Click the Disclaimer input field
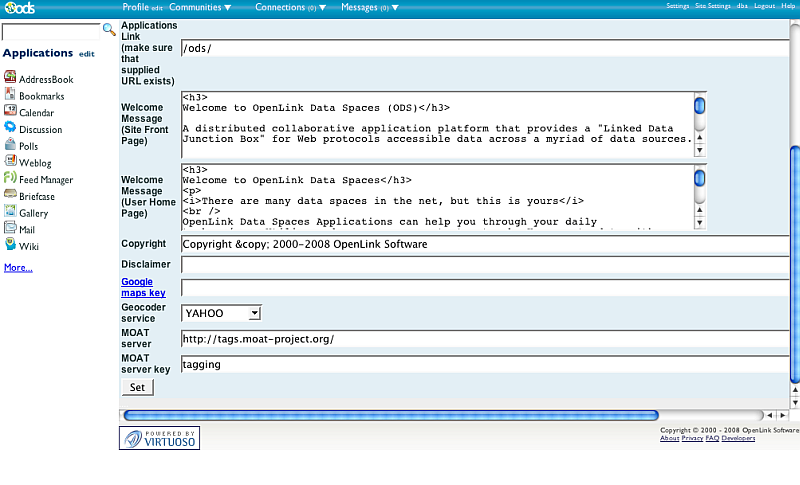The width and height of the screenshot is (800, 485). [485, 265]
